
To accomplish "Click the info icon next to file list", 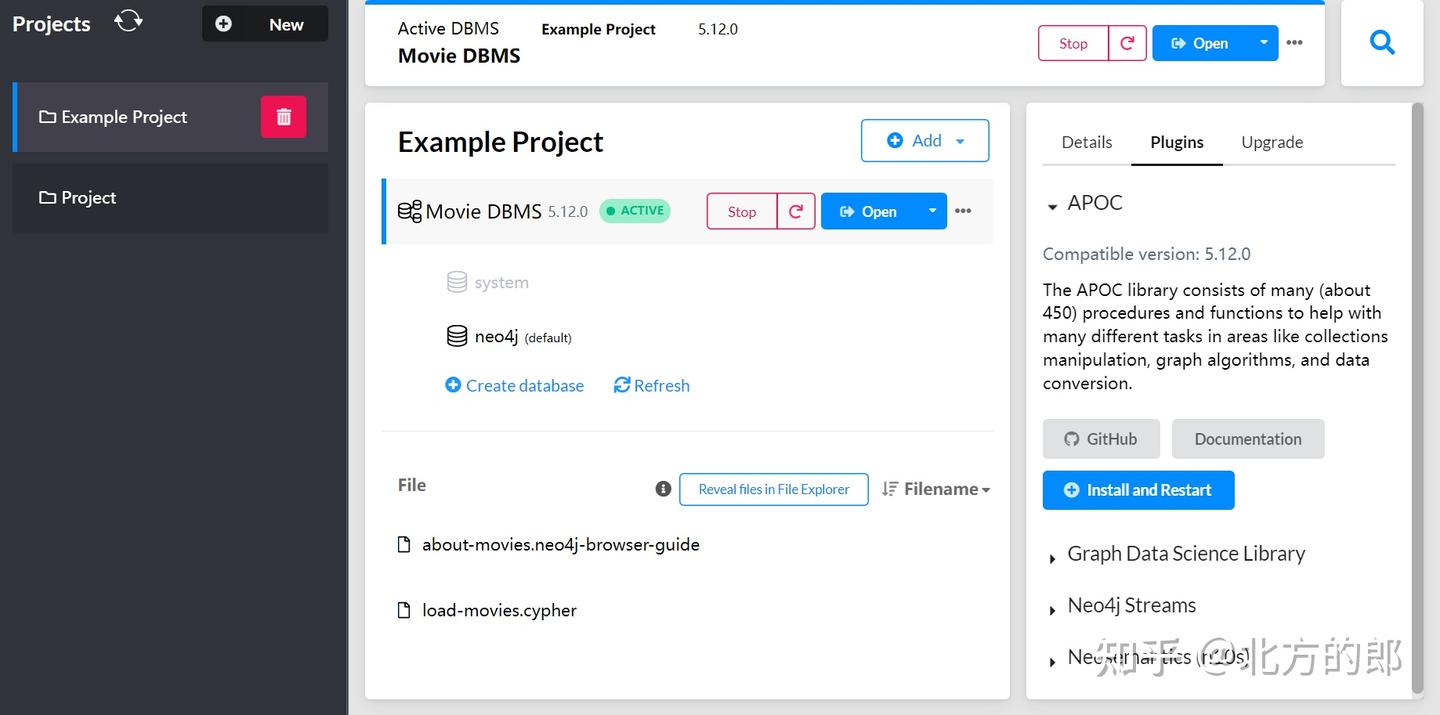I will point(662,488).
